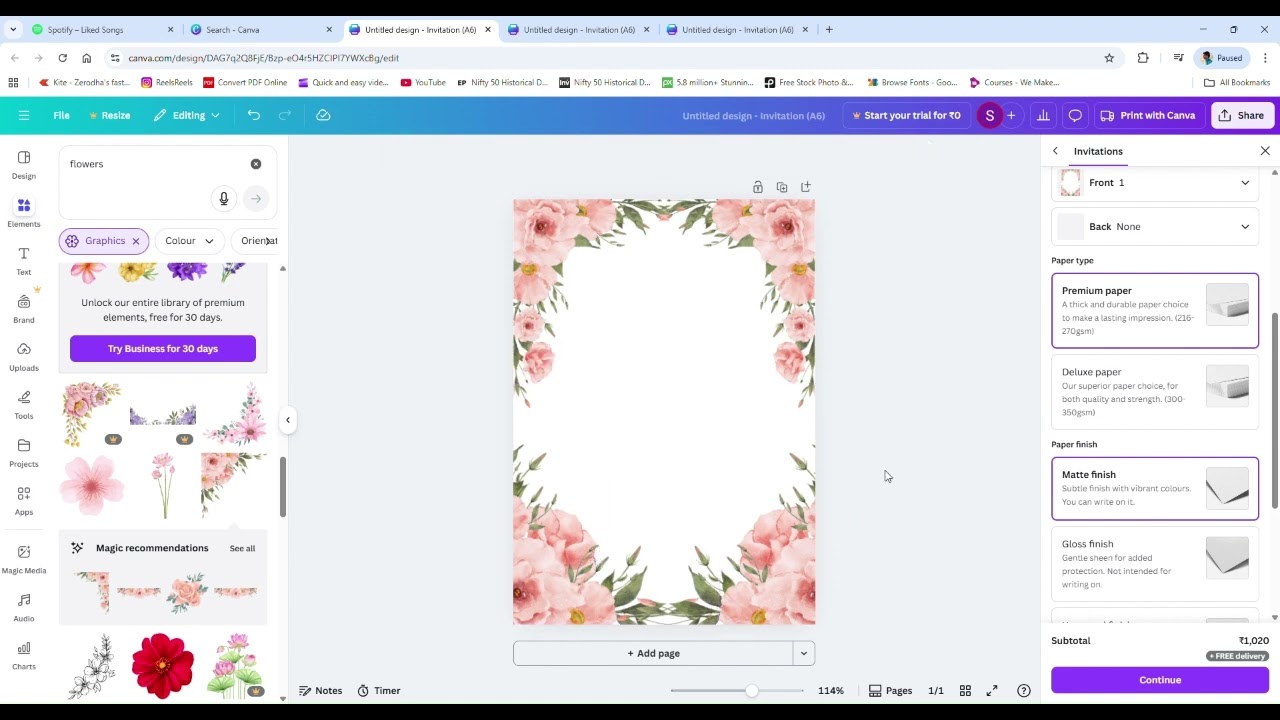Open the Uploads panel

[x=24, y=357]
